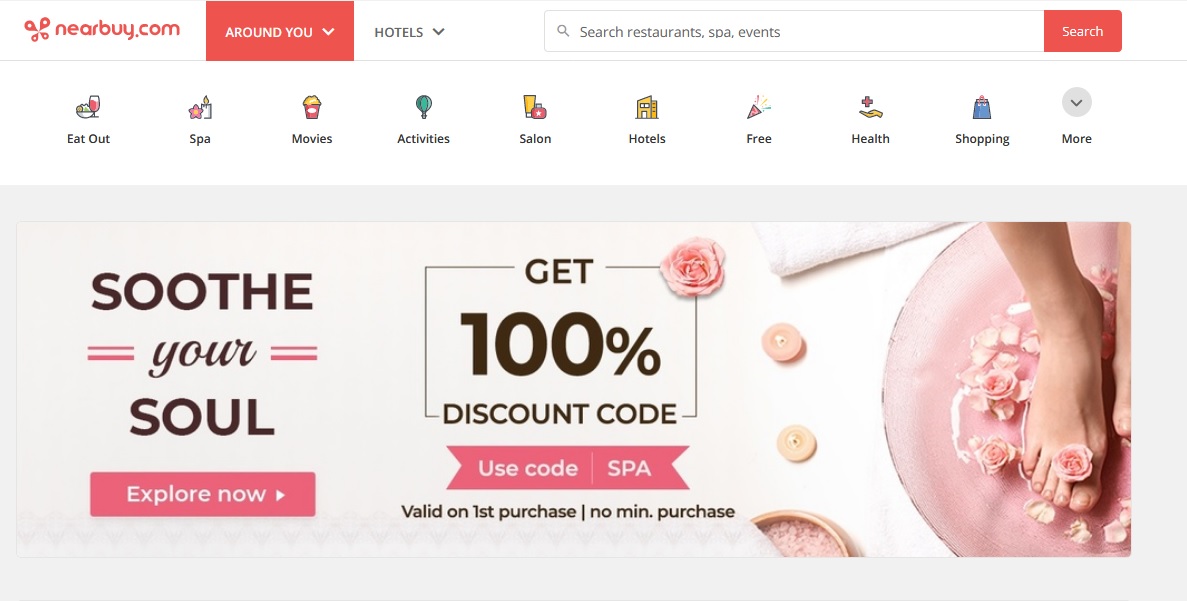
Task: Click the red Search button
Action: (x=1083, y=31)
